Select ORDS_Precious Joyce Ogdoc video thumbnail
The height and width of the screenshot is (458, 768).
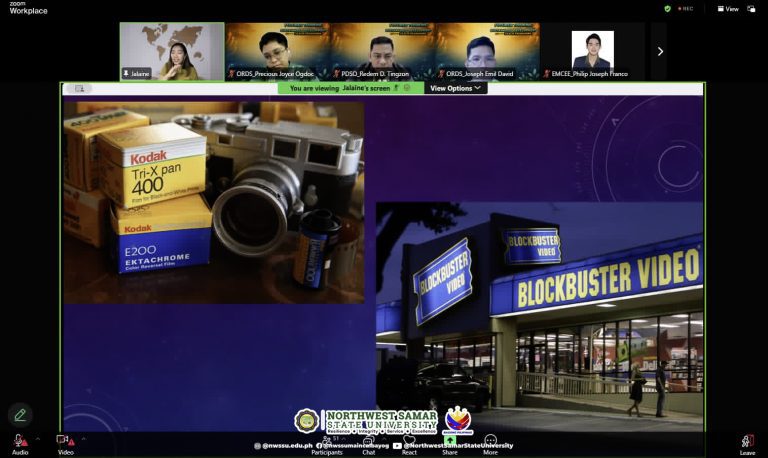pyautogui.click(x=277, y=51)
